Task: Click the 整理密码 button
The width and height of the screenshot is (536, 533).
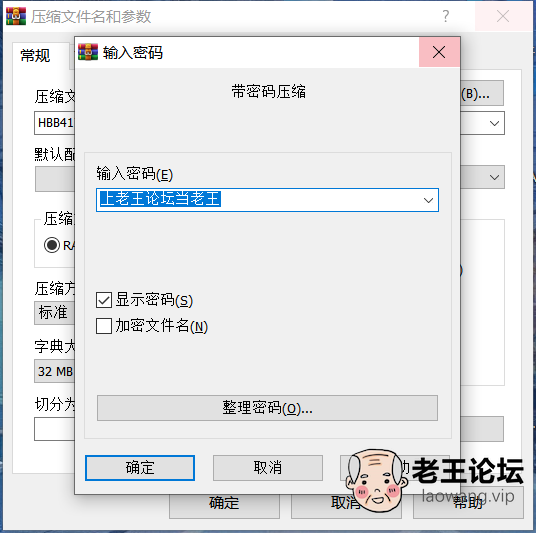Action: tap(267, 408)
